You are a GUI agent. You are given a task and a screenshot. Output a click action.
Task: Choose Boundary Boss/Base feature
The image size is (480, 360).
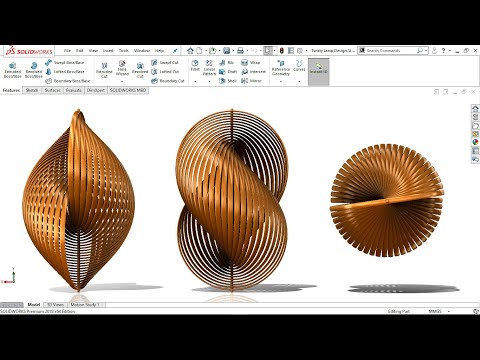(x=68, y=81)
